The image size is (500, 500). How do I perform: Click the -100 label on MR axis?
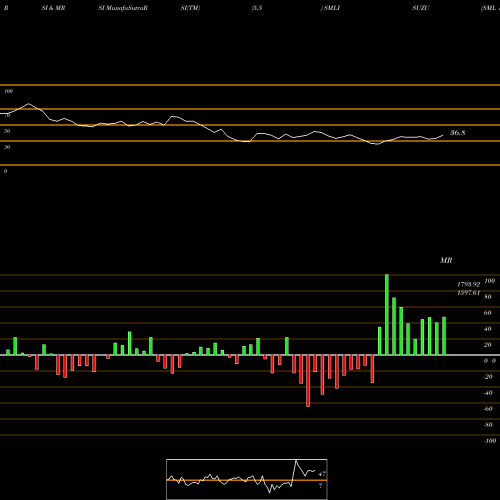tap(490, 440)
